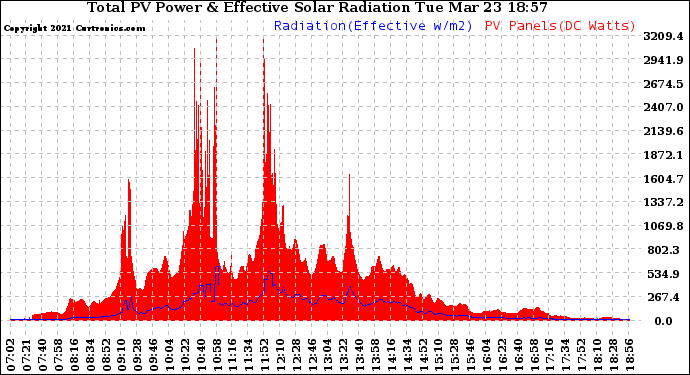Click y-axis value 802.3

(664, 250)
